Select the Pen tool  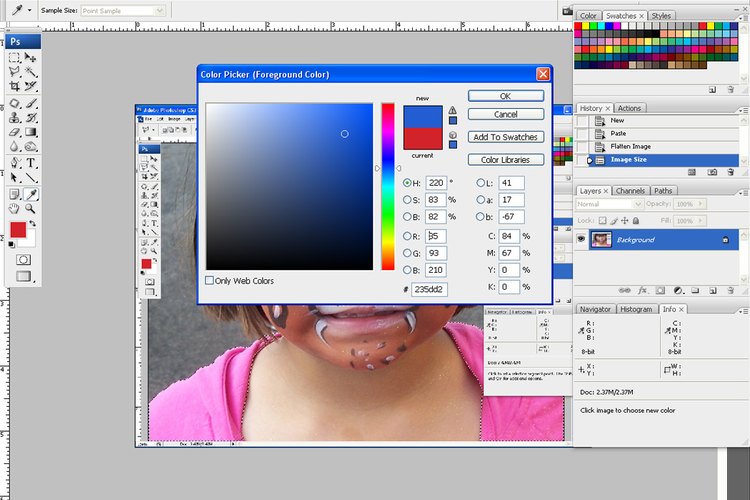[14, 163]
